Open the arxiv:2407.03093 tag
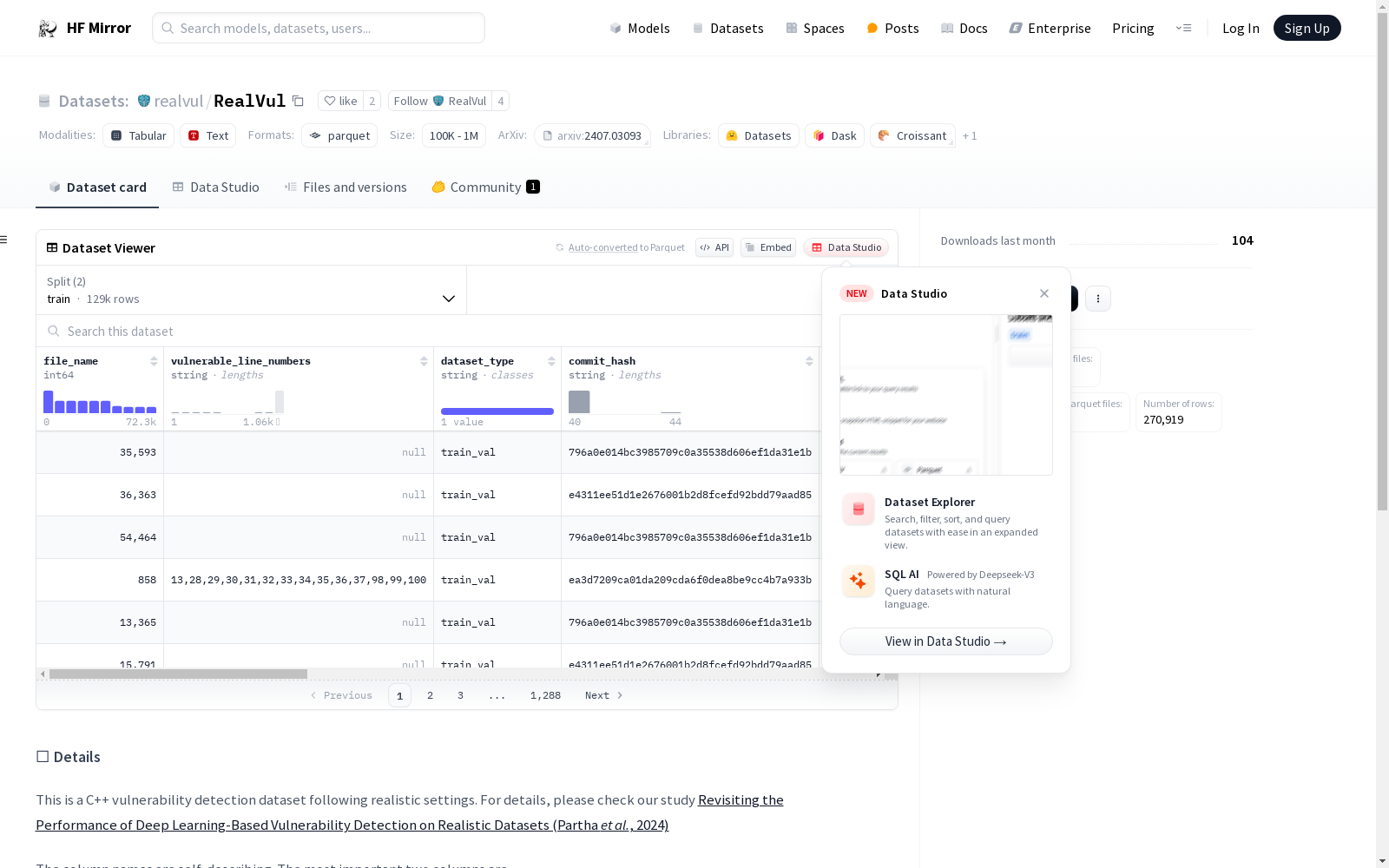The width and height of the screenshot is (1389, 868). pos(593,135)
